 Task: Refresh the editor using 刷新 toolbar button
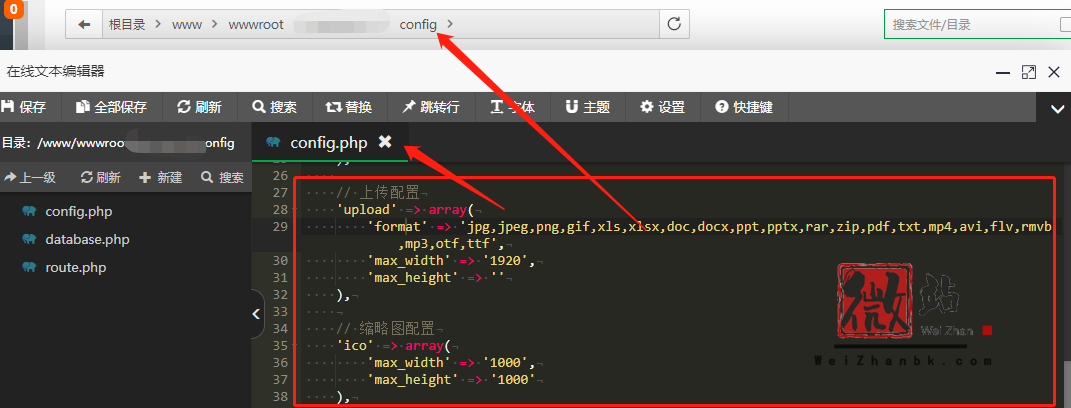[x=199, y=107]
